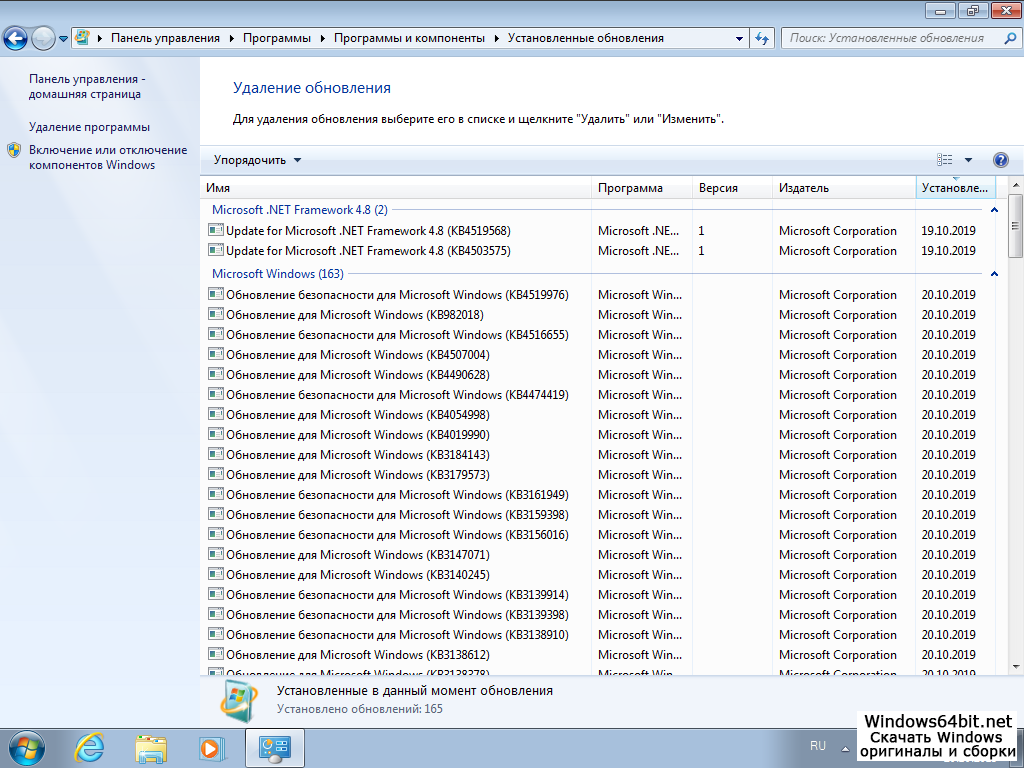Viewport: 1024px width, 768px height.
Task: Sort list by Издатель column header
Action: pyautogui.click(x=804, y=188)
